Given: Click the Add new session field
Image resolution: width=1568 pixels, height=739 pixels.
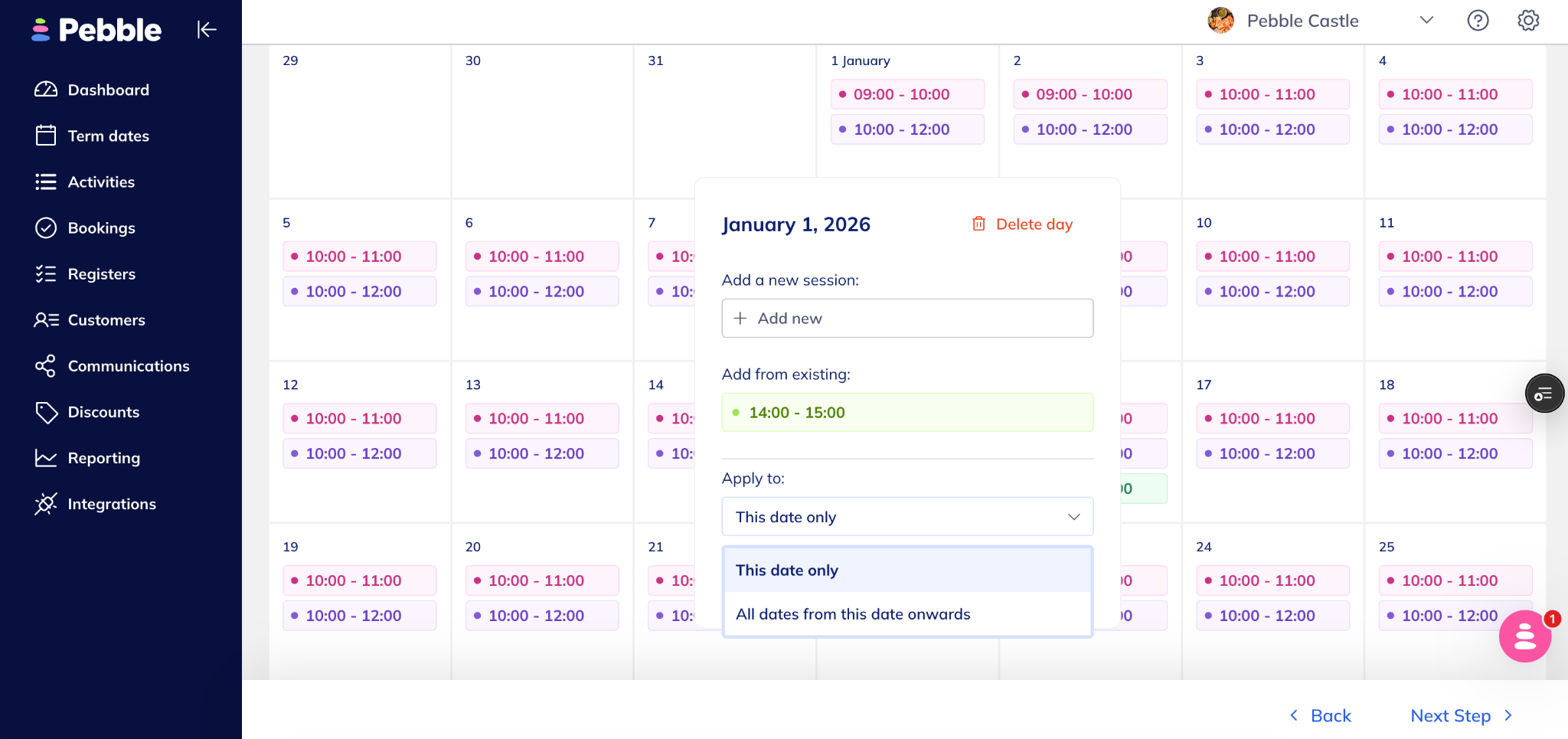Looking at the screenshot, I should [906, 319].
